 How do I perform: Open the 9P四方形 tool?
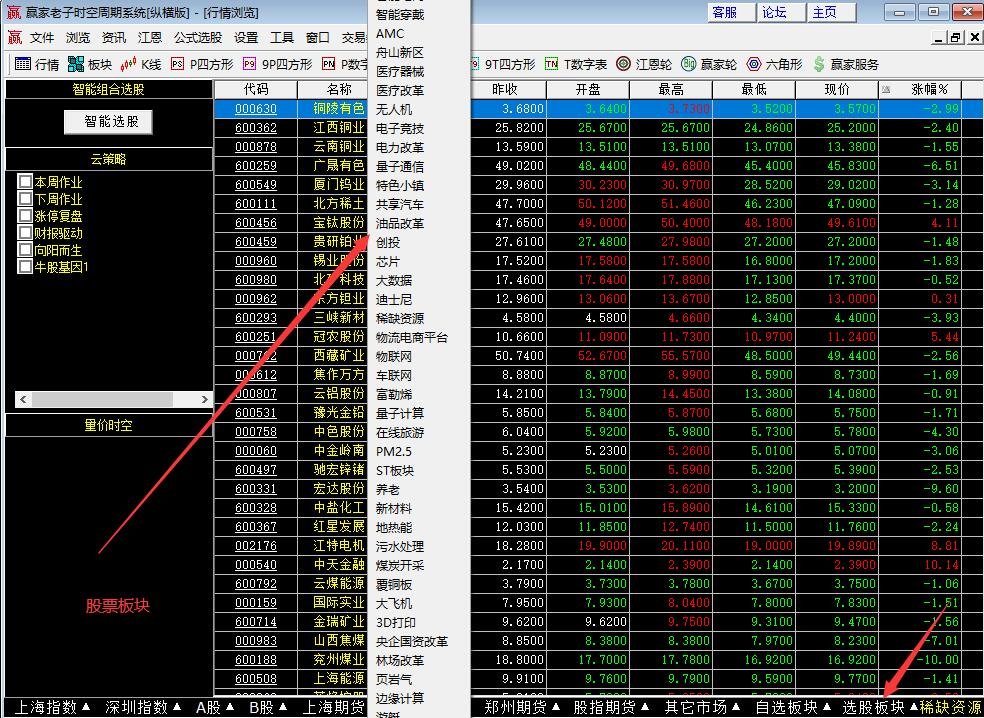[277, 64]
